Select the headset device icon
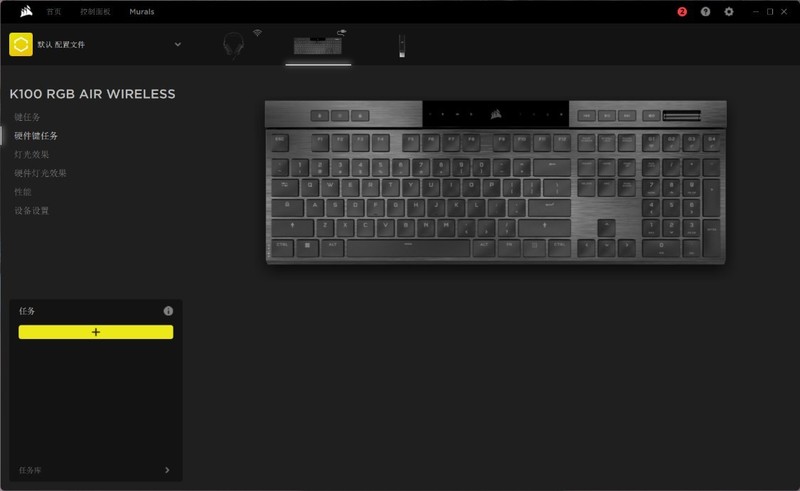 coord(234,45)
